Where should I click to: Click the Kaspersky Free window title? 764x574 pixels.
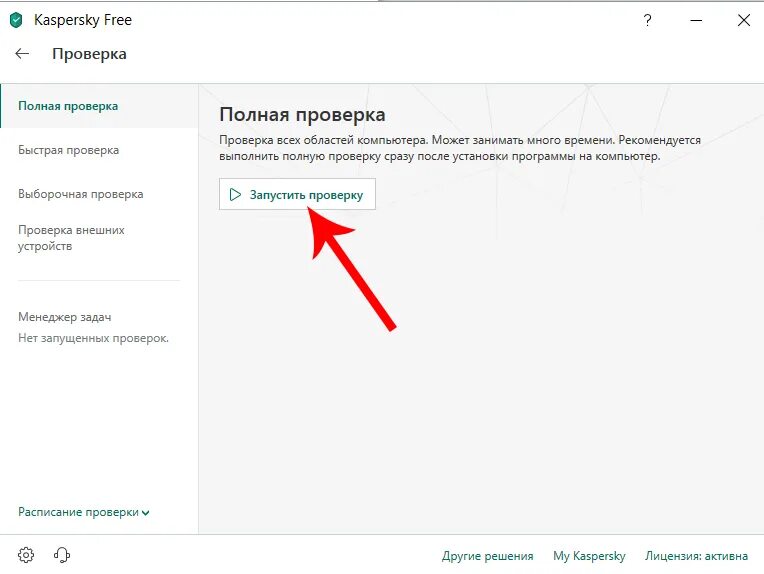(x=83, y=20)
